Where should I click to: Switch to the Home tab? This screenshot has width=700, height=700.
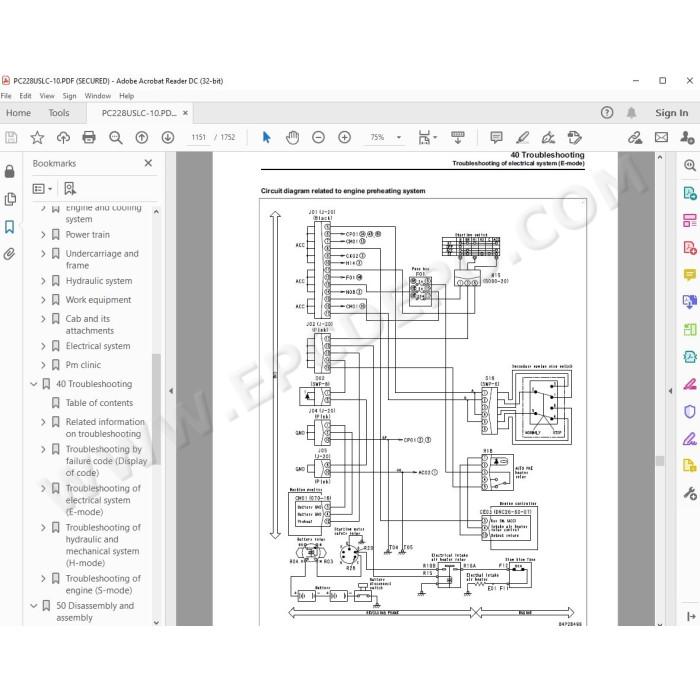[18, 113]
